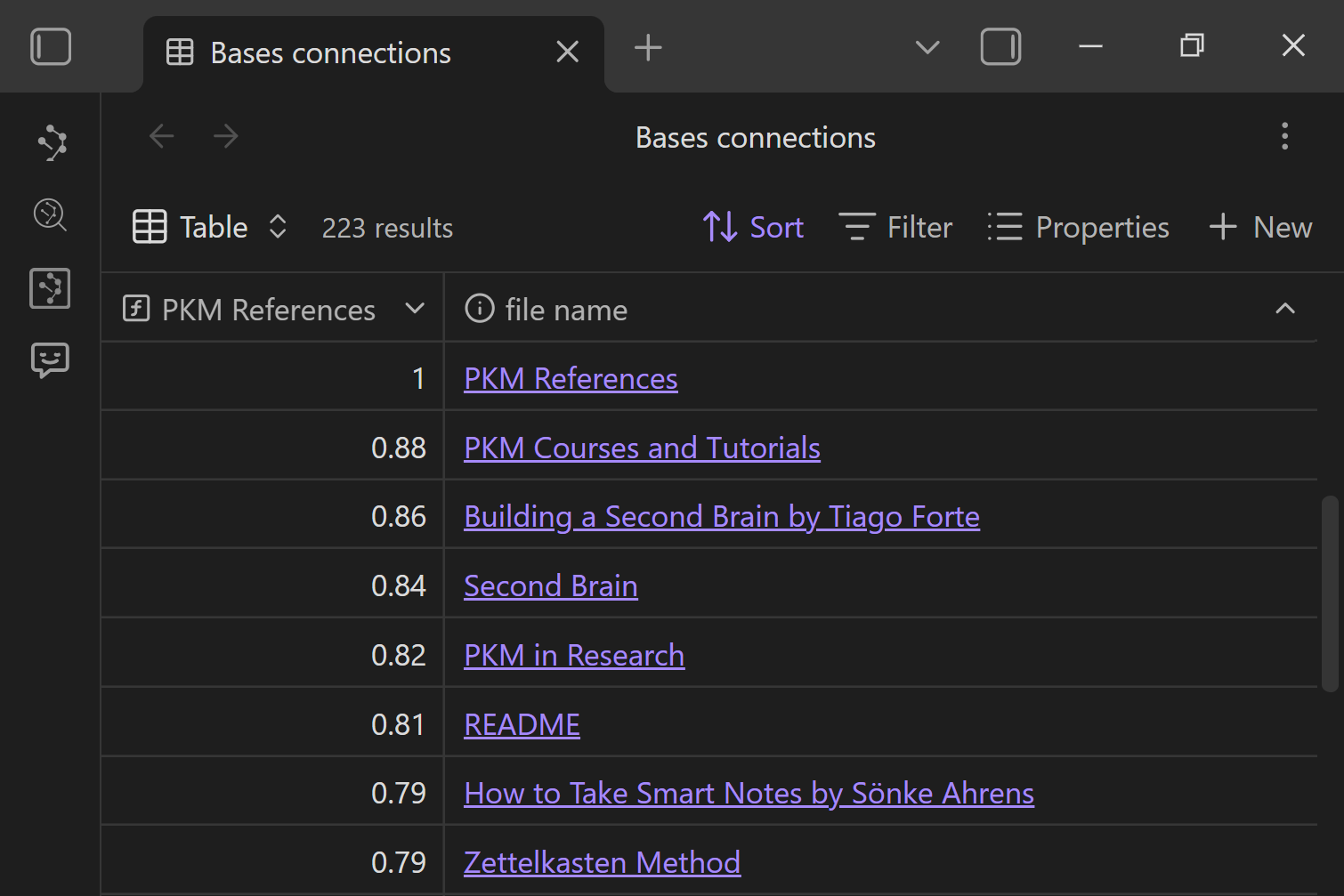The height and width of the screenshot is (896, 1344).
Task: Open a new tab with plus icon
Action: pos(648,48)
